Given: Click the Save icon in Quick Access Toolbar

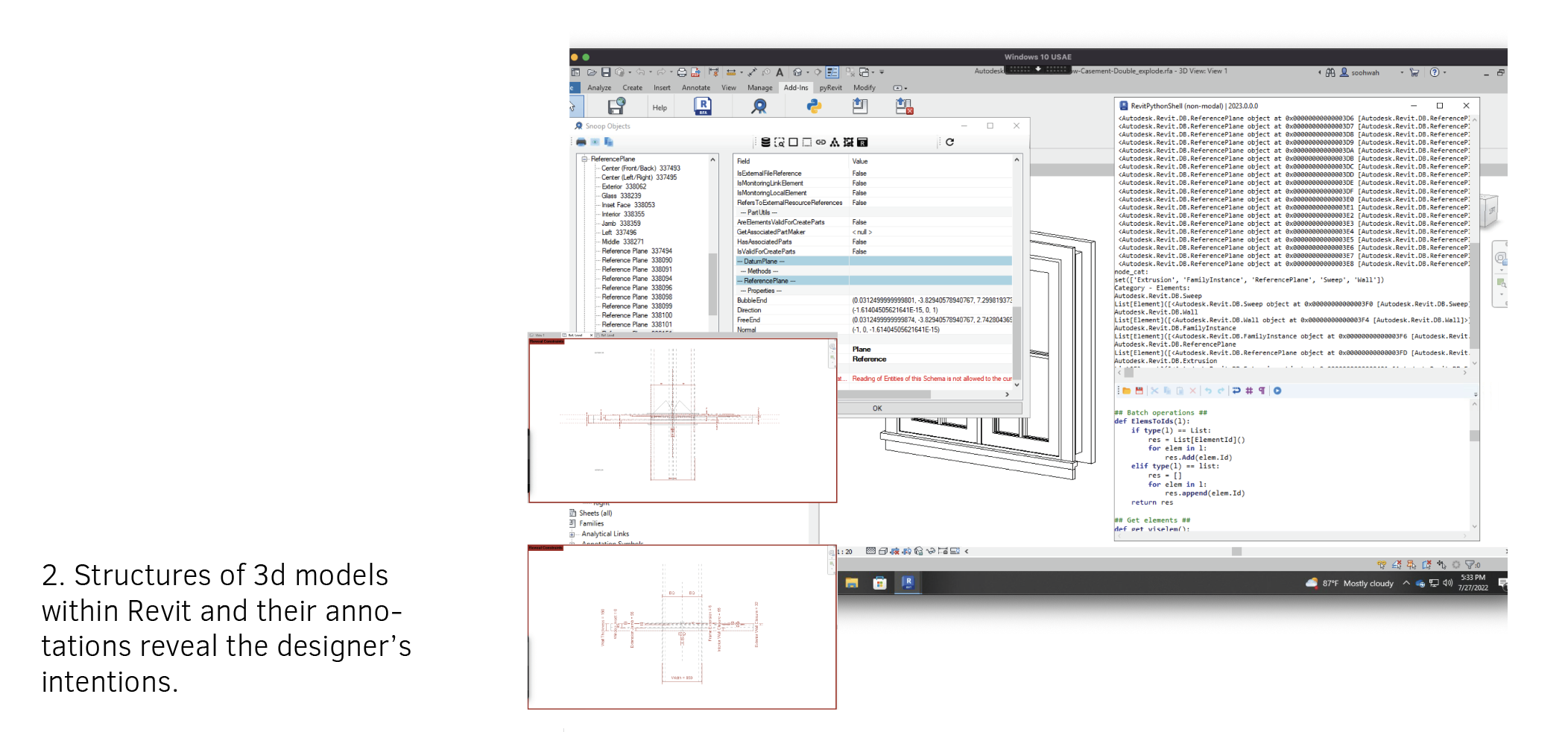Looking at the screenshot, I should tap(606, 72).
